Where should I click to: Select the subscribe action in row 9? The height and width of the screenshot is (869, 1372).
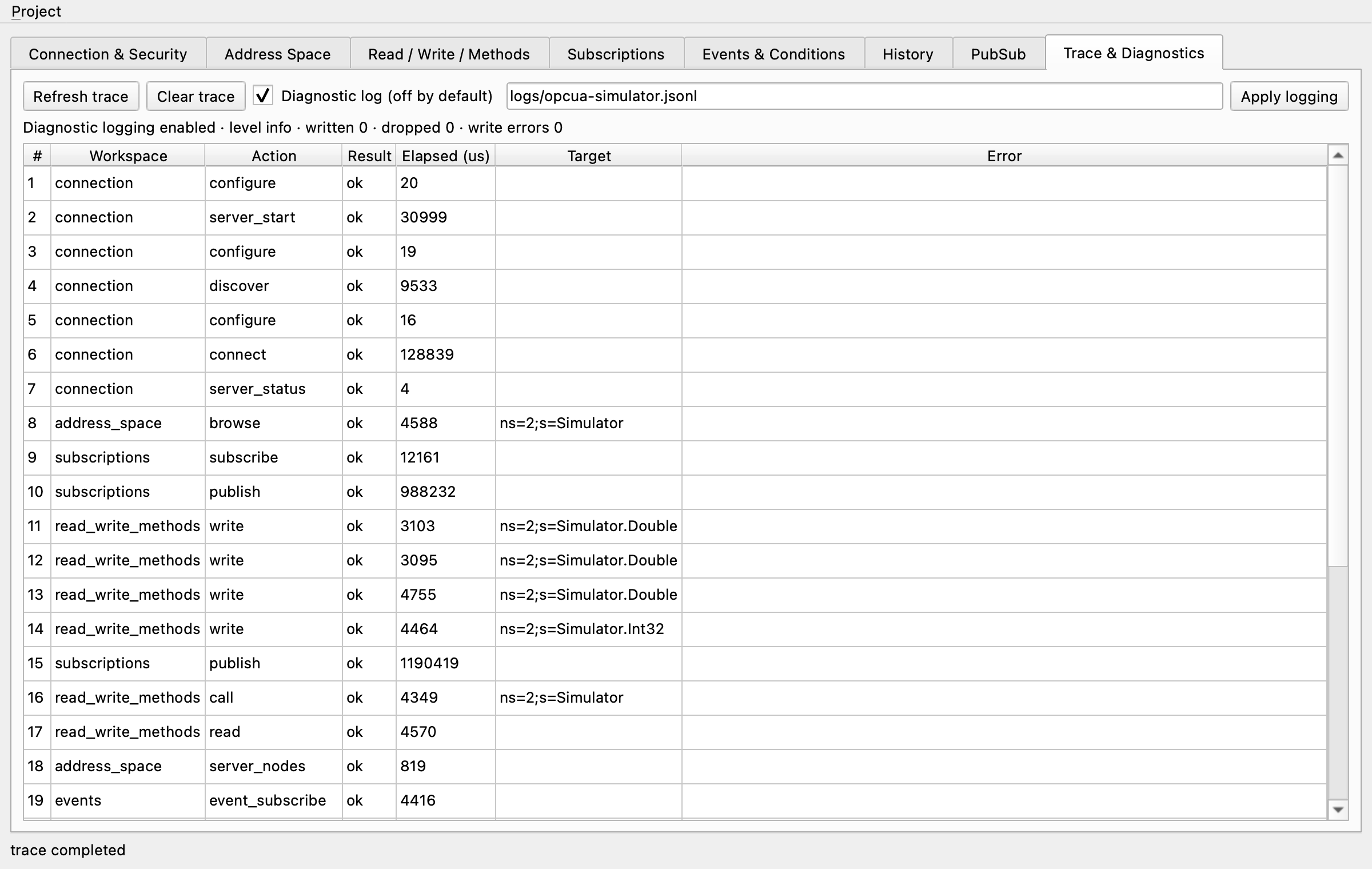(274, 458)
